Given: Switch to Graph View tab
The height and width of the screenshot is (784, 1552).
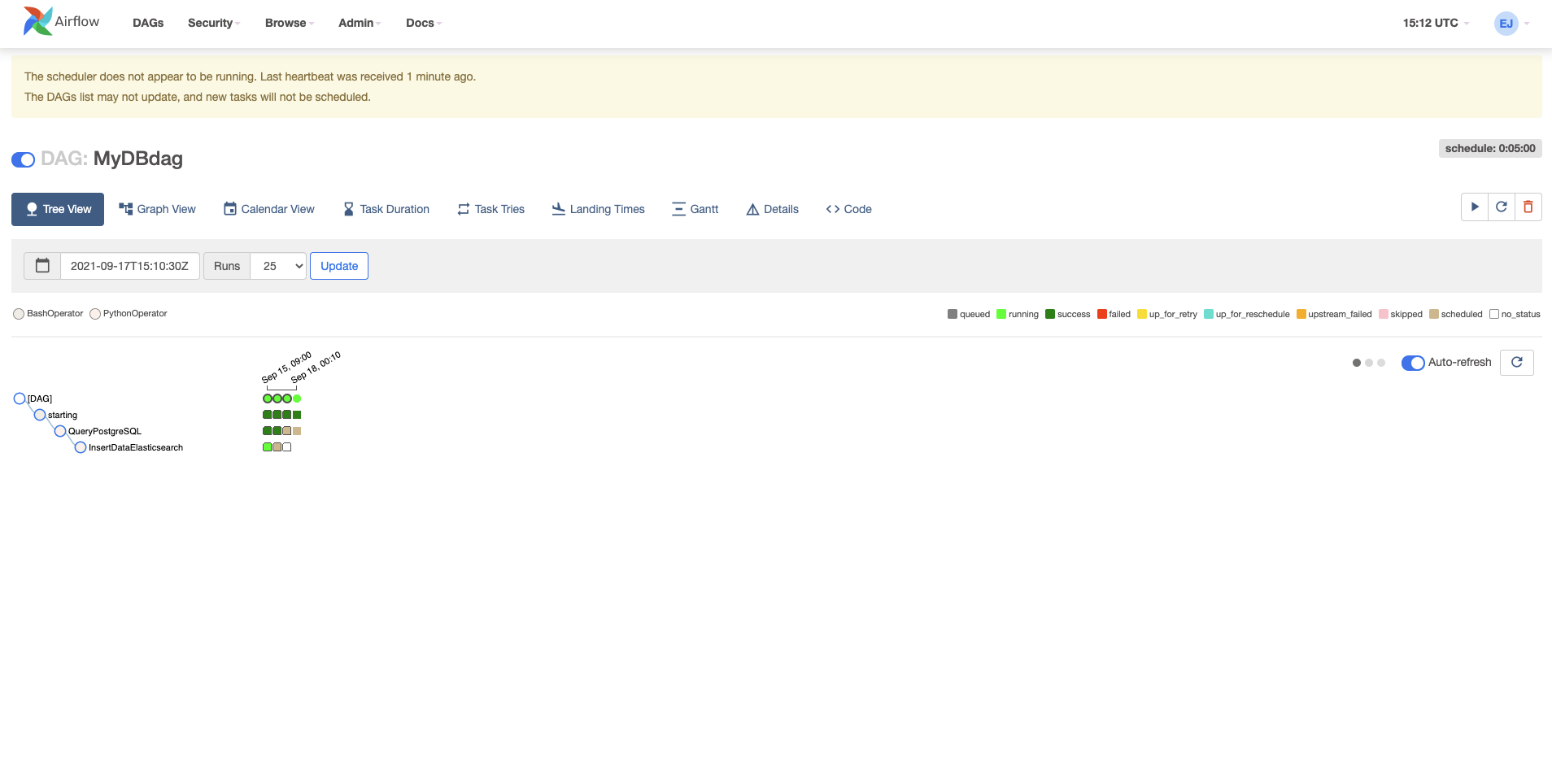Looking at the screenshot, I should (157, 209).
